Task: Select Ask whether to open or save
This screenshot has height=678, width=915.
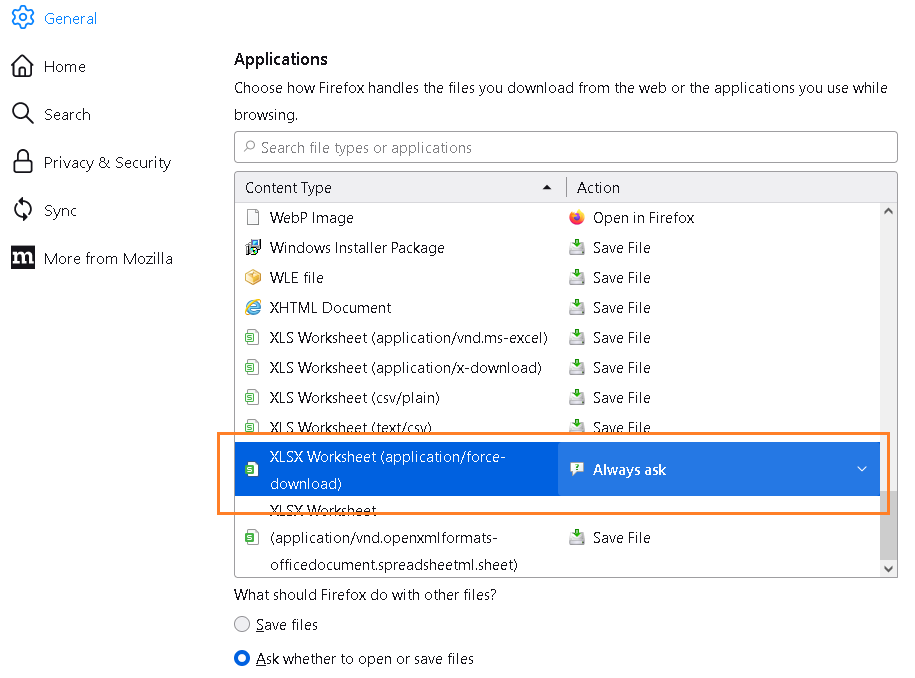Action: (242, 659)
